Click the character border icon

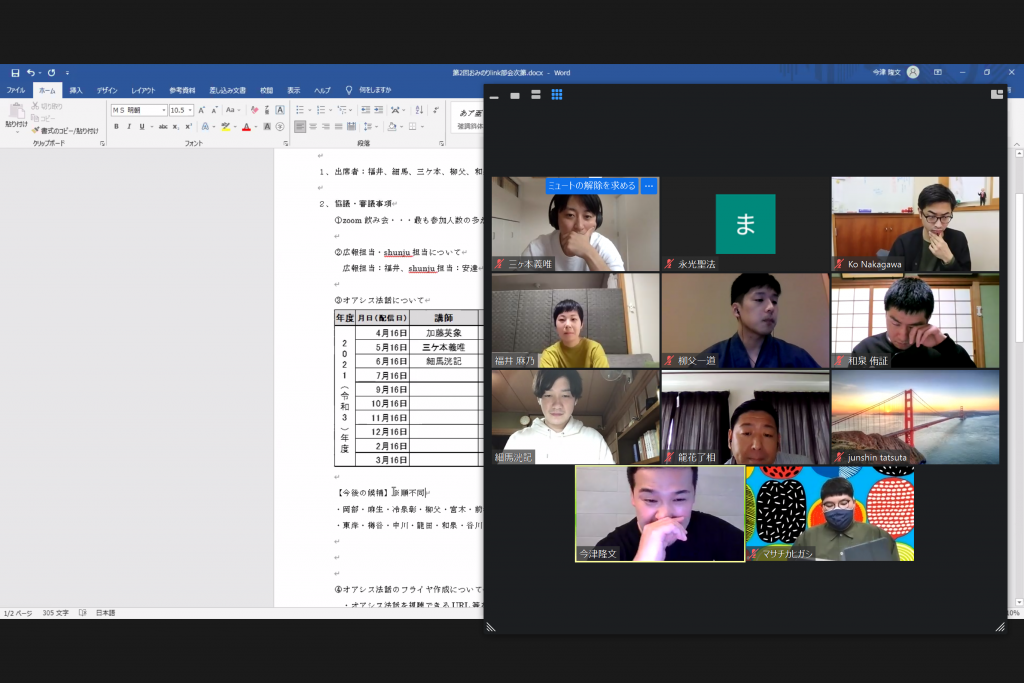pos(280,110)
